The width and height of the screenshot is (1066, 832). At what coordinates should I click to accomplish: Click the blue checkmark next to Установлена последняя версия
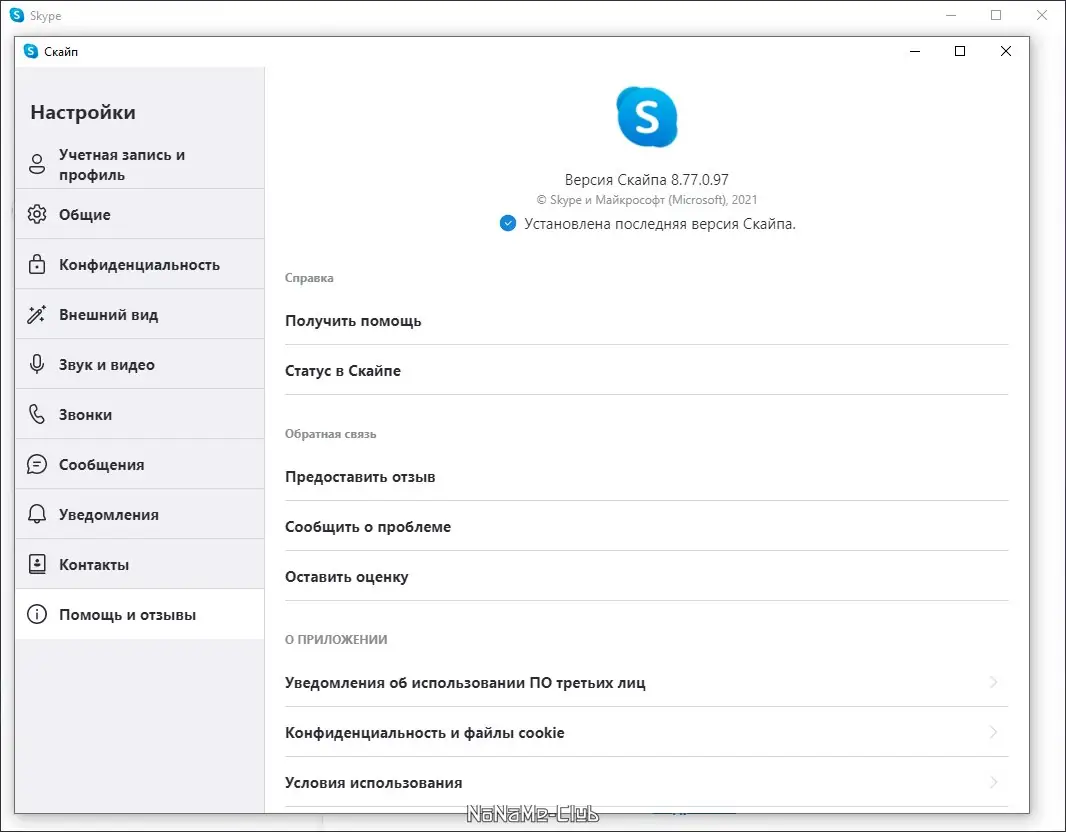tap(508, 224)
